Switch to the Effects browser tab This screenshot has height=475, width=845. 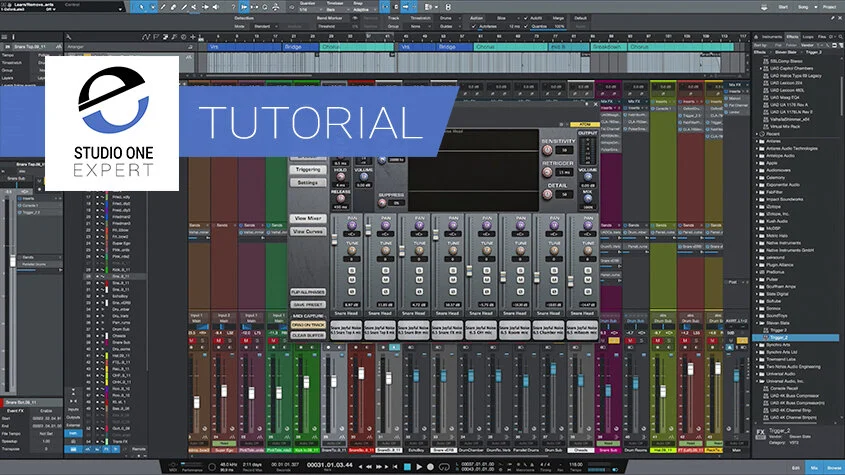coord(792,37)
